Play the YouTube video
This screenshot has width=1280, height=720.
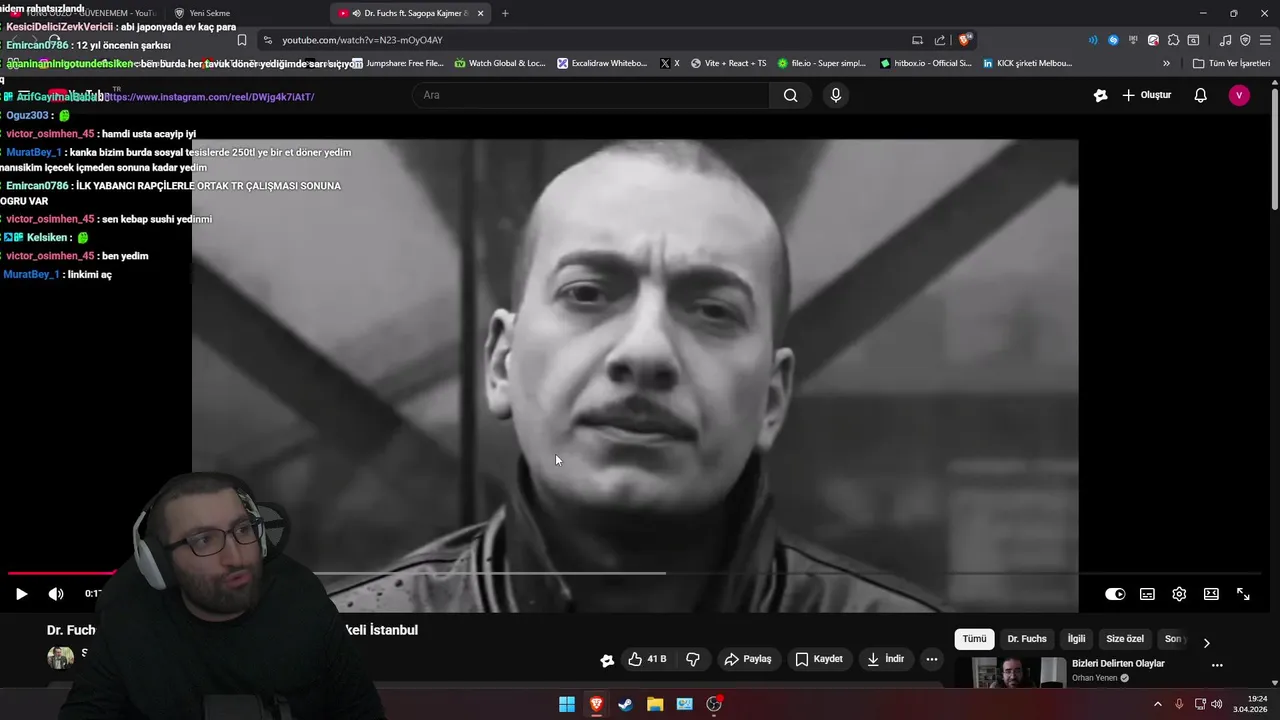tap(21, 594)
